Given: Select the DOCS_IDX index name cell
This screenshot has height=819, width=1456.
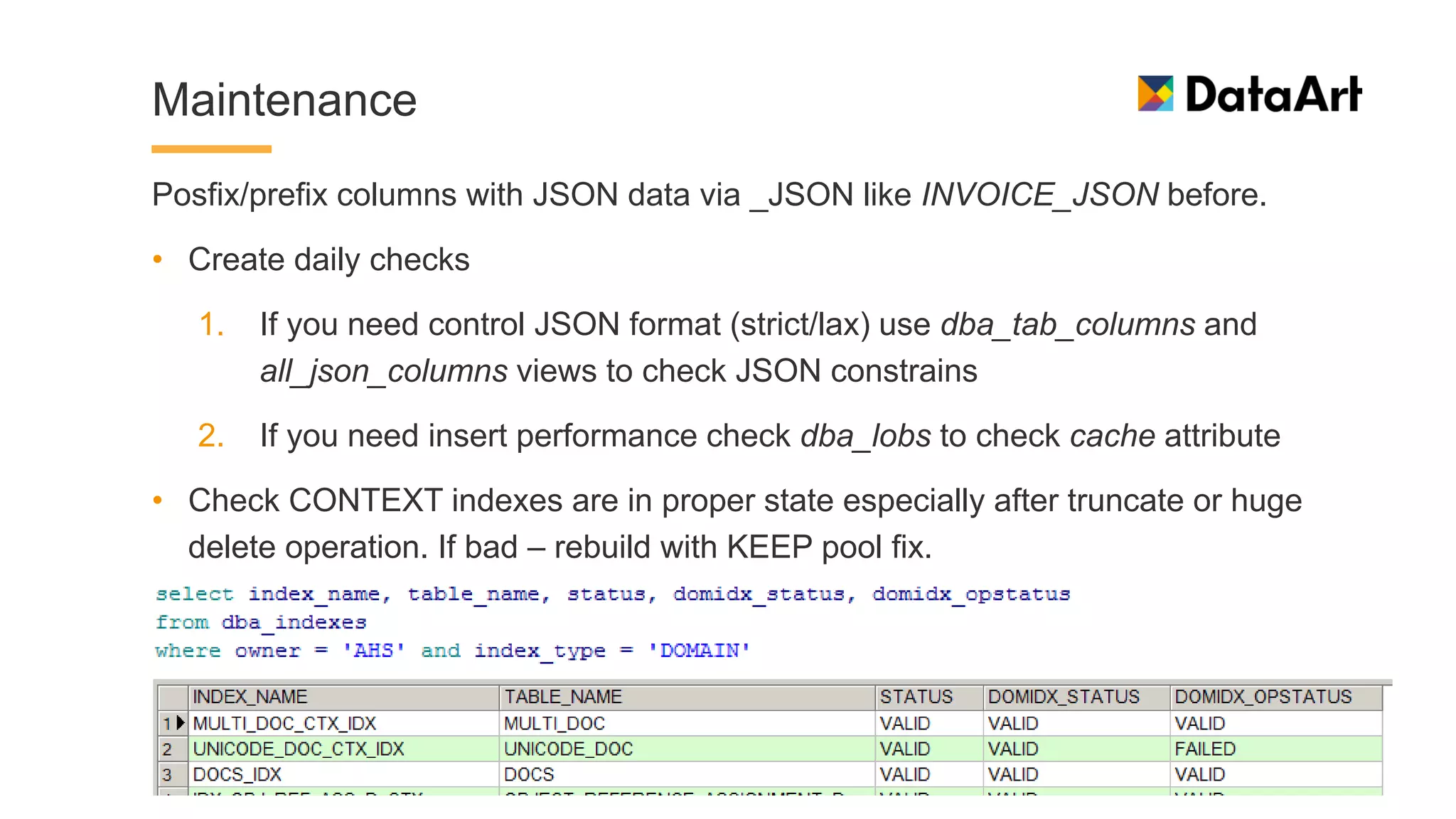Looking at the screenshot, I should (344, 774).
